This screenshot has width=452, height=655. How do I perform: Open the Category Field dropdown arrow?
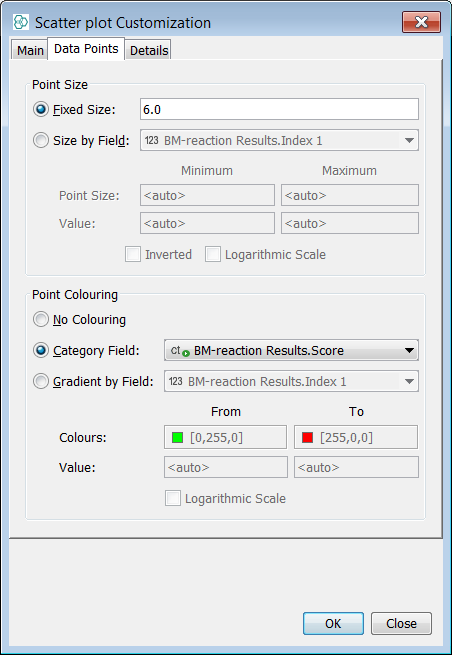409,350
